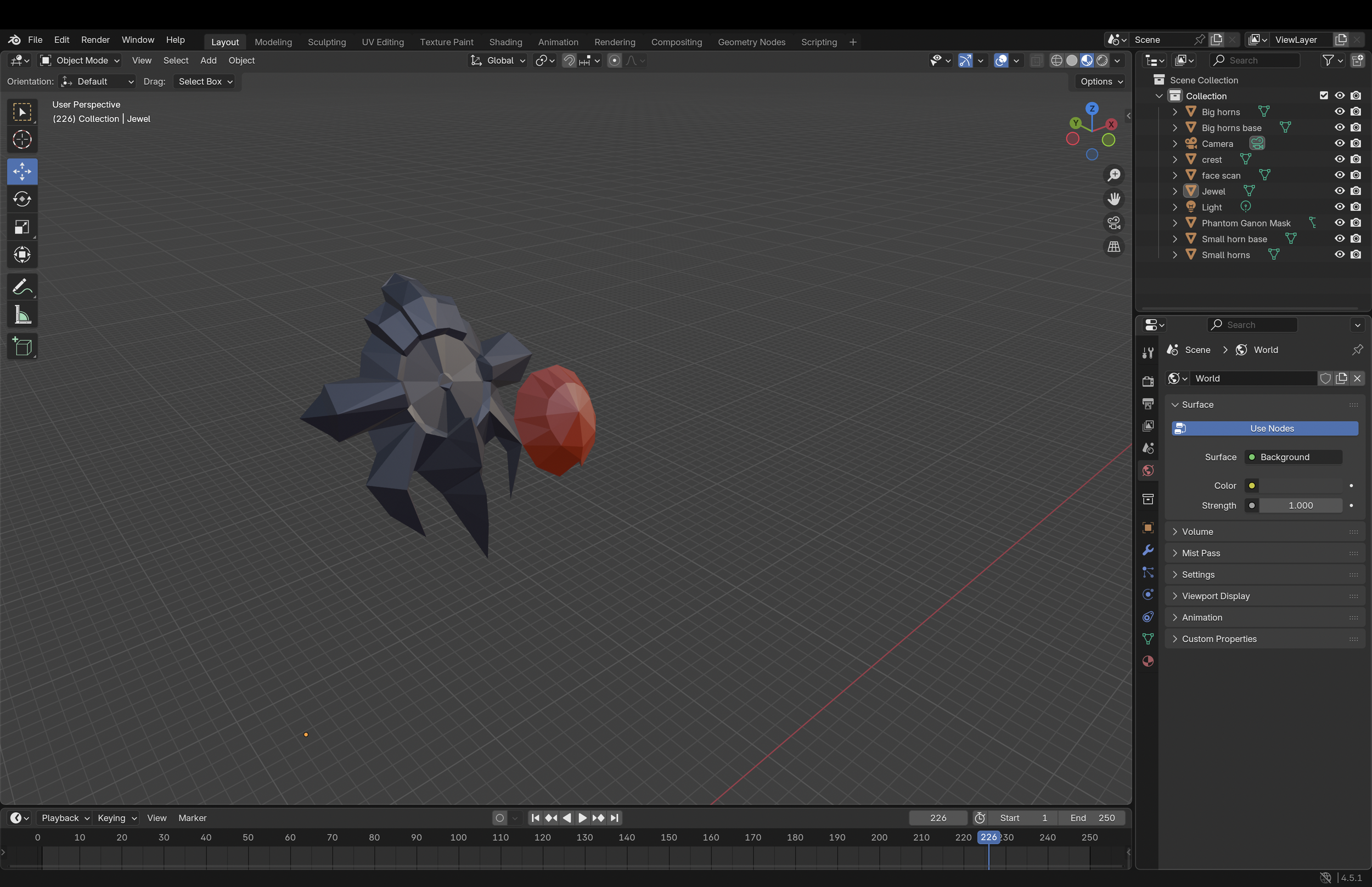Open the Object Data properties tab
The image size is (1372, 887).
pos(1148,639)
